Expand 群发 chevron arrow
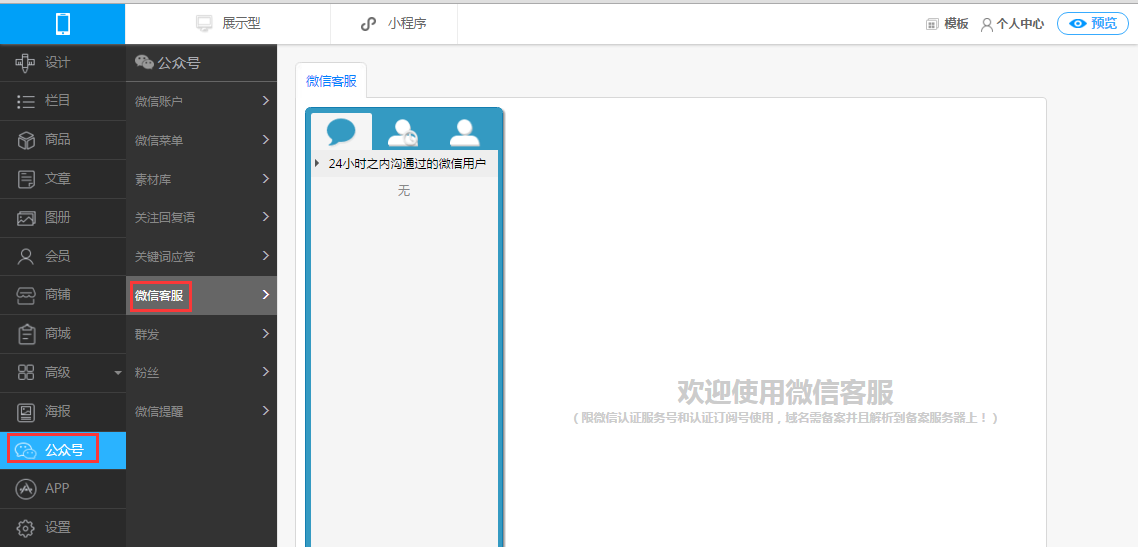 click(266, 334)
